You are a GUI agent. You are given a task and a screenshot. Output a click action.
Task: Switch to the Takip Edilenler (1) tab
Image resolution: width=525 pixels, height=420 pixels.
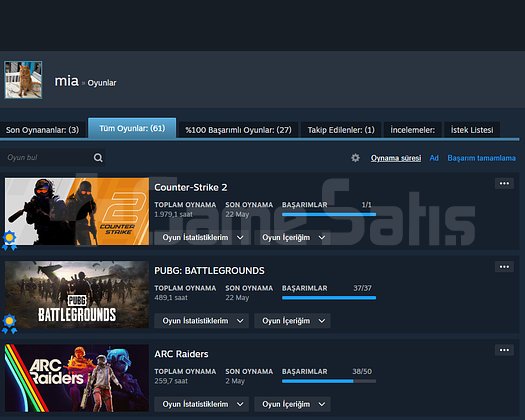pos(341,130)
